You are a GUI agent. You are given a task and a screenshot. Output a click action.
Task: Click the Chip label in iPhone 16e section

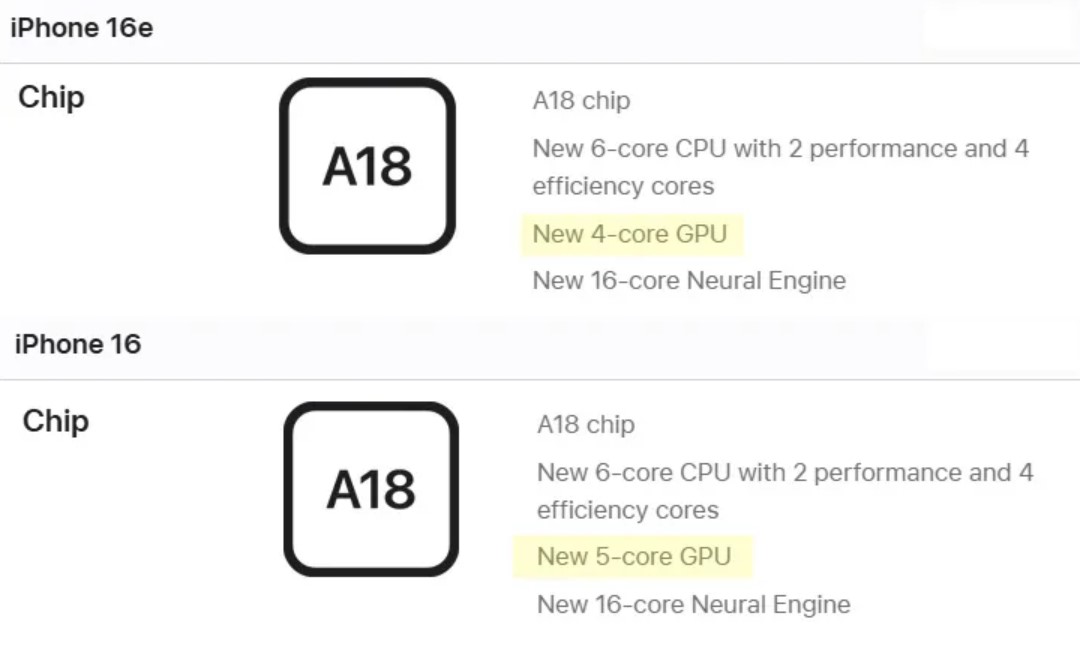click(x=51, y=98)
